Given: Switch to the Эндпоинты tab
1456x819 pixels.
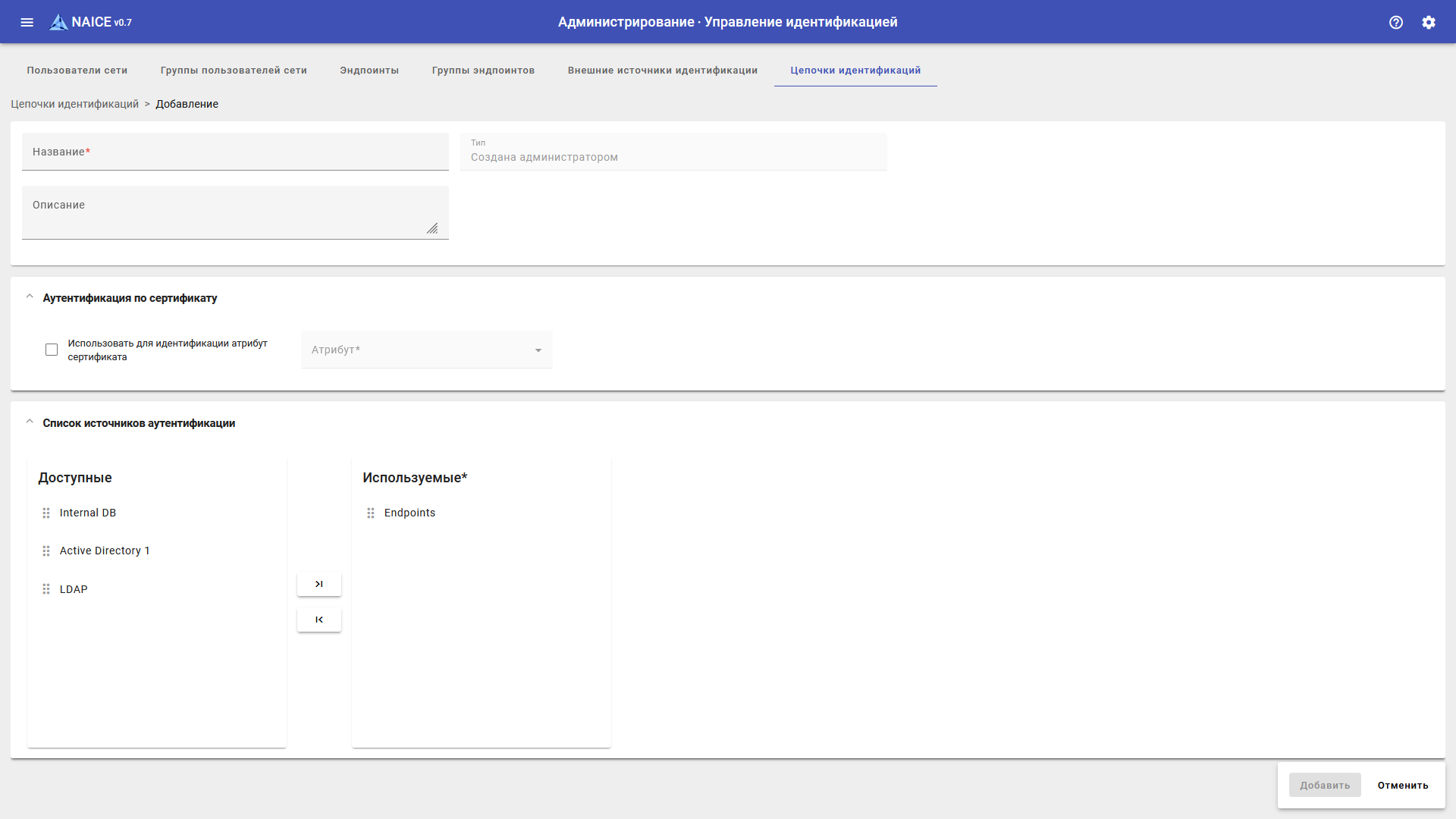Looking at the screenshot, I should 369,71.
